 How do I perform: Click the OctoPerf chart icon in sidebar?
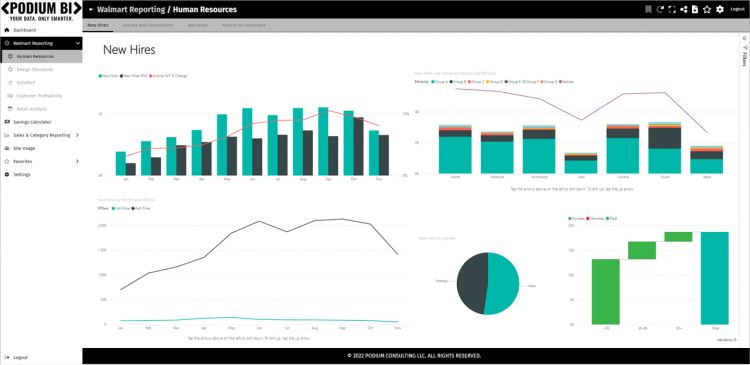pos(11,83)
